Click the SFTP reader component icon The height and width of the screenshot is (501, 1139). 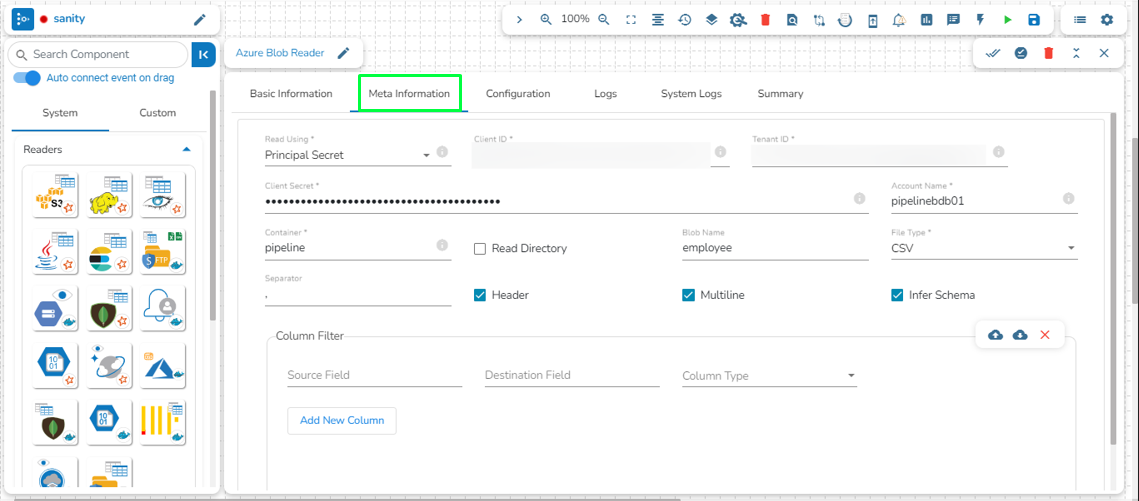[x=162, y=252]
